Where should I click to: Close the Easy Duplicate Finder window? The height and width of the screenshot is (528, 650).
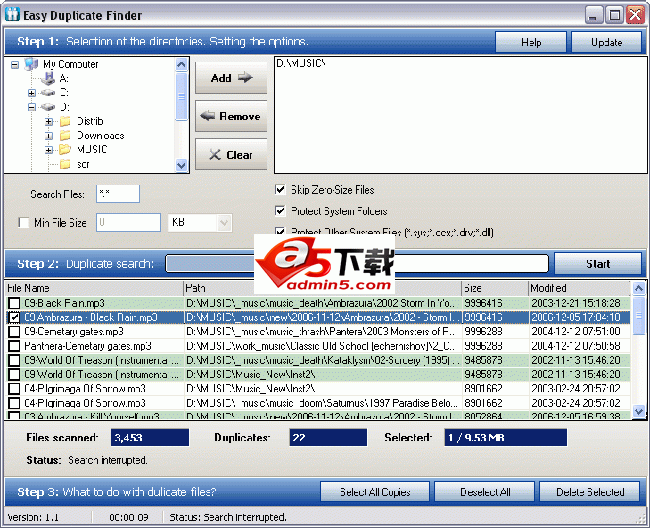click(635, 15)
